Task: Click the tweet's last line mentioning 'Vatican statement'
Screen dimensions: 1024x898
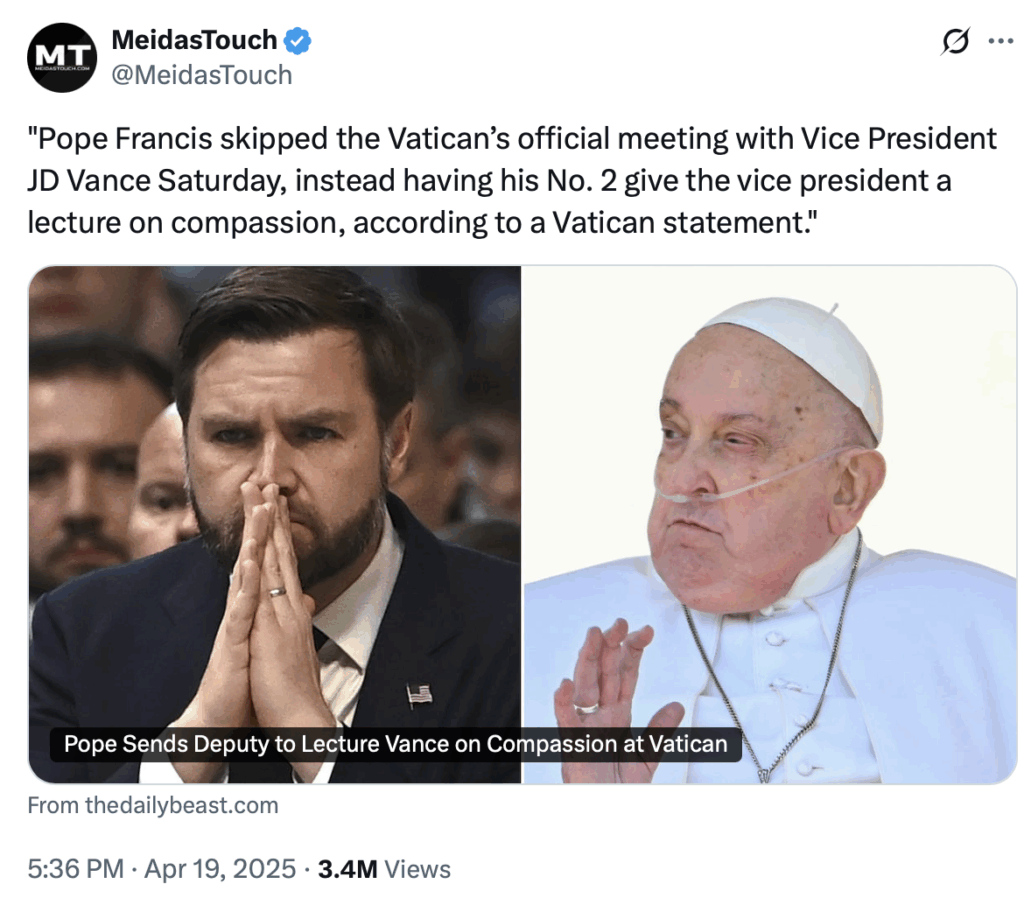Action: coord(422,223)
